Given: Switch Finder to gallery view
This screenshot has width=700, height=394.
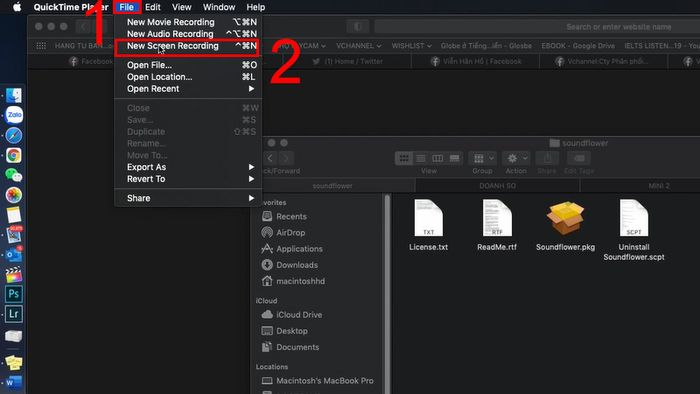Looking at the screenshot, I should click(x=454, y=158).
